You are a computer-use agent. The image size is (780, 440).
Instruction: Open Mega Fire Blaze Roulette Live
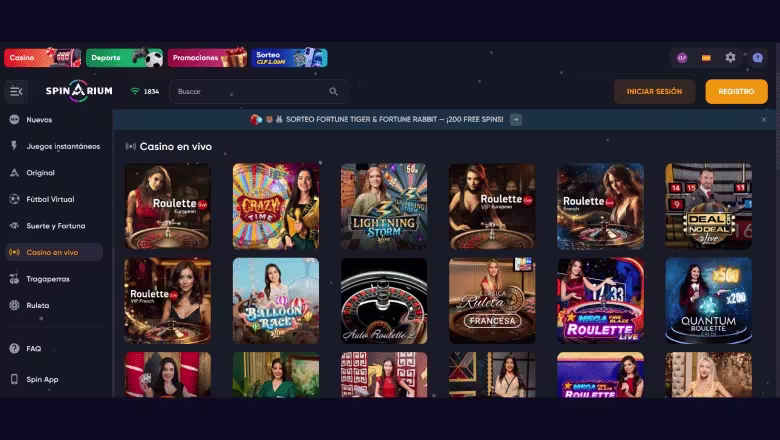pos(600,301)
